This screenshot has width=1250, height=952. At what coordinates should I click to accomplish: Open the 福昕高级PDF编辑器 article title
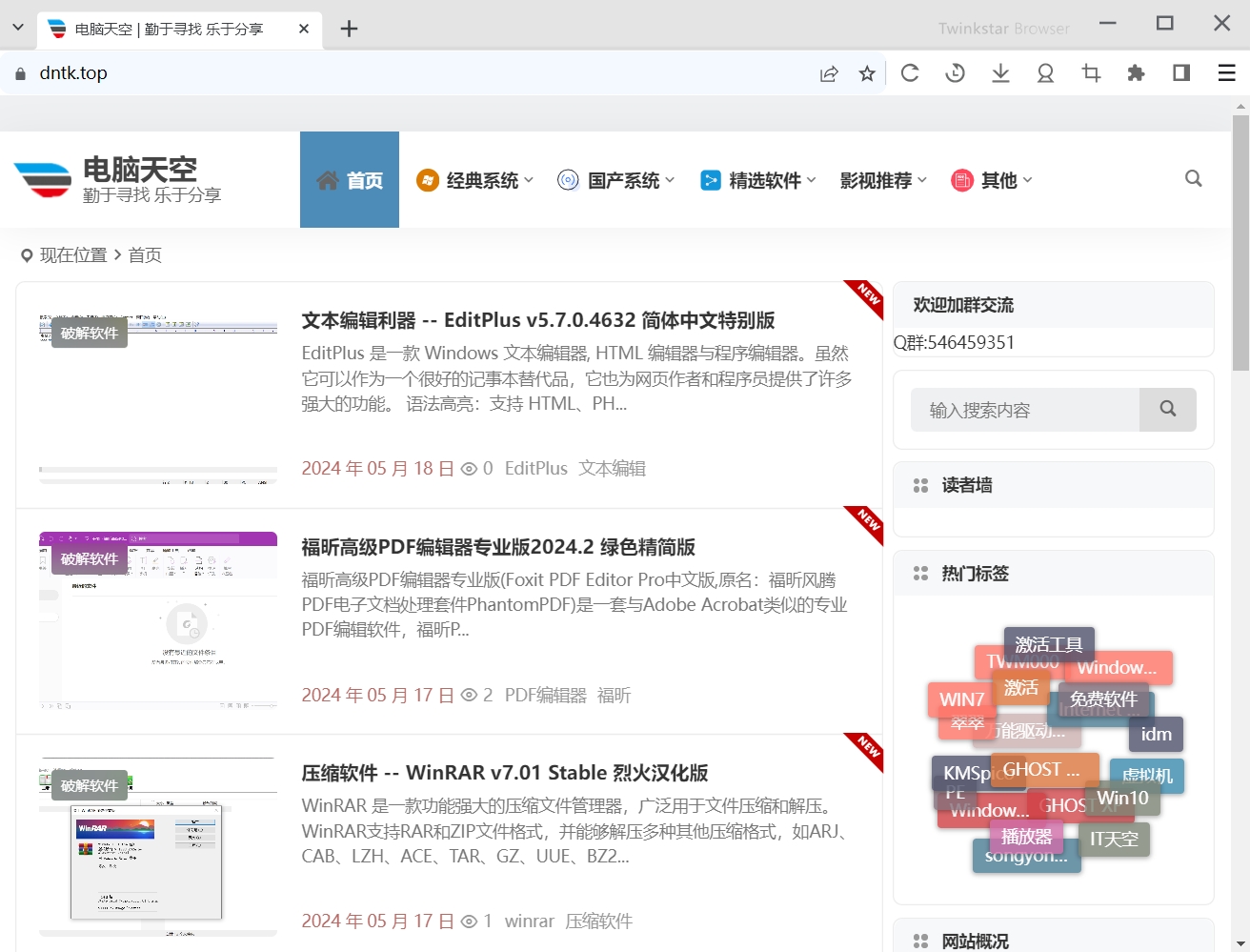pos(498,547)
